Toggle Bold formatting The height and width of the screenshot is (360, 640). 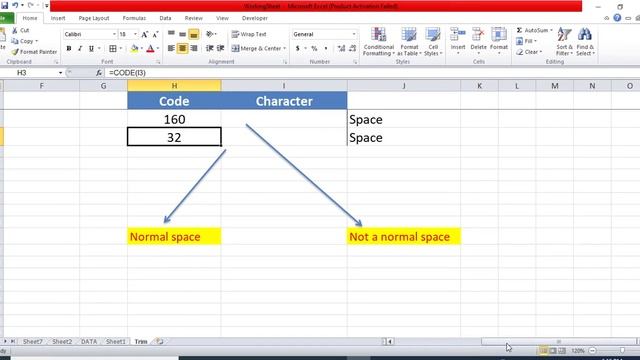[69, 49]
